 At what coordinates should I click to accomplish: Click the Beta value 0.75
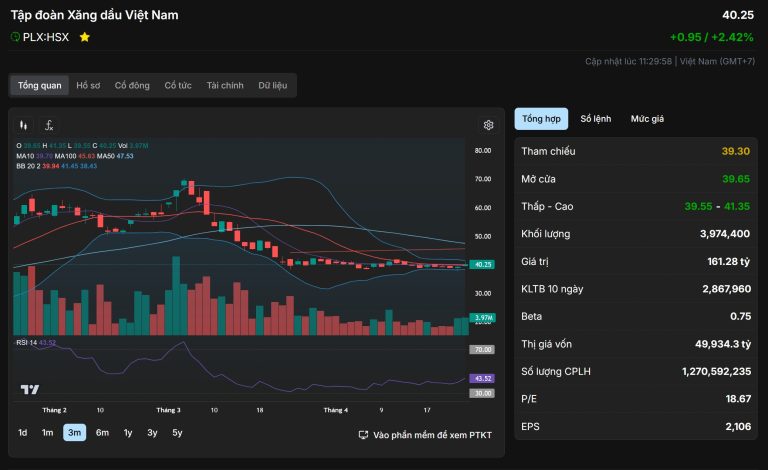741,316
